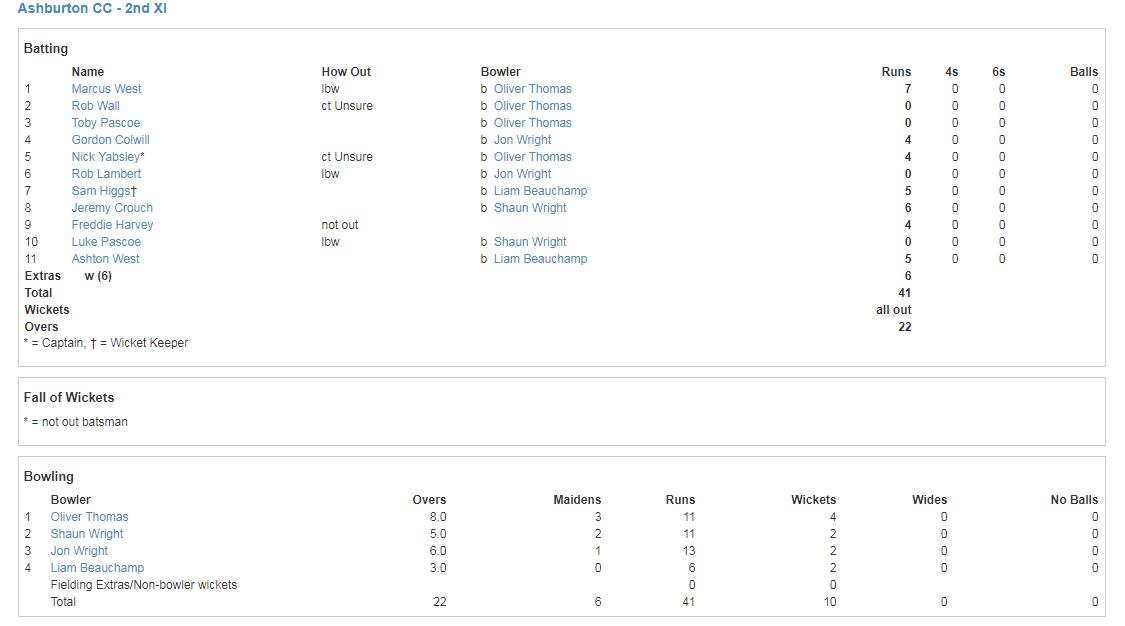Open Marcus West's player profile
Image resolution: width=1125 pixels, height=626 pixels.
106,88
